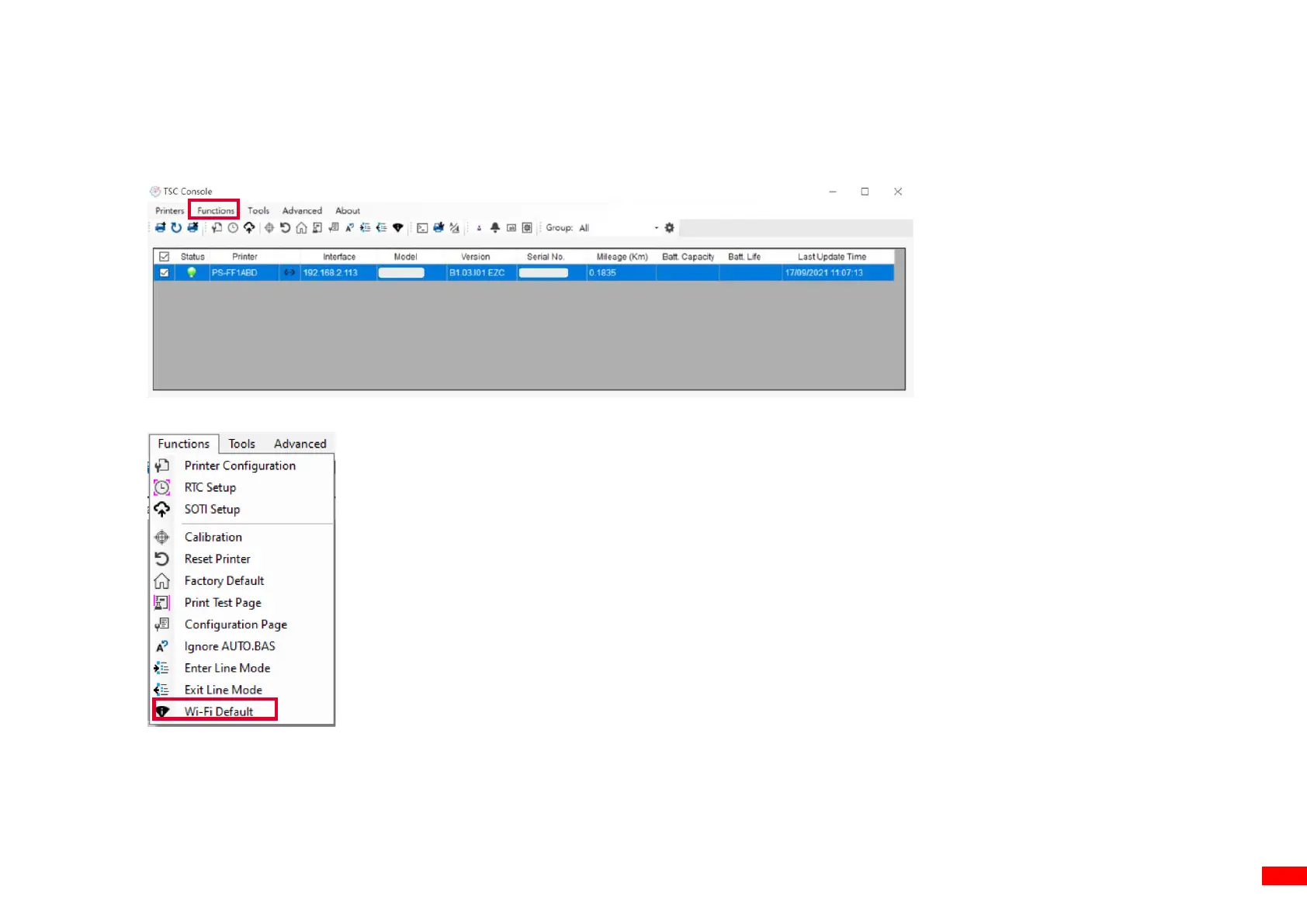Click the Configuration Page toolbar icon
Image resolution: width=1307 pixels, height=924 pixels.
tap(334, 227)
